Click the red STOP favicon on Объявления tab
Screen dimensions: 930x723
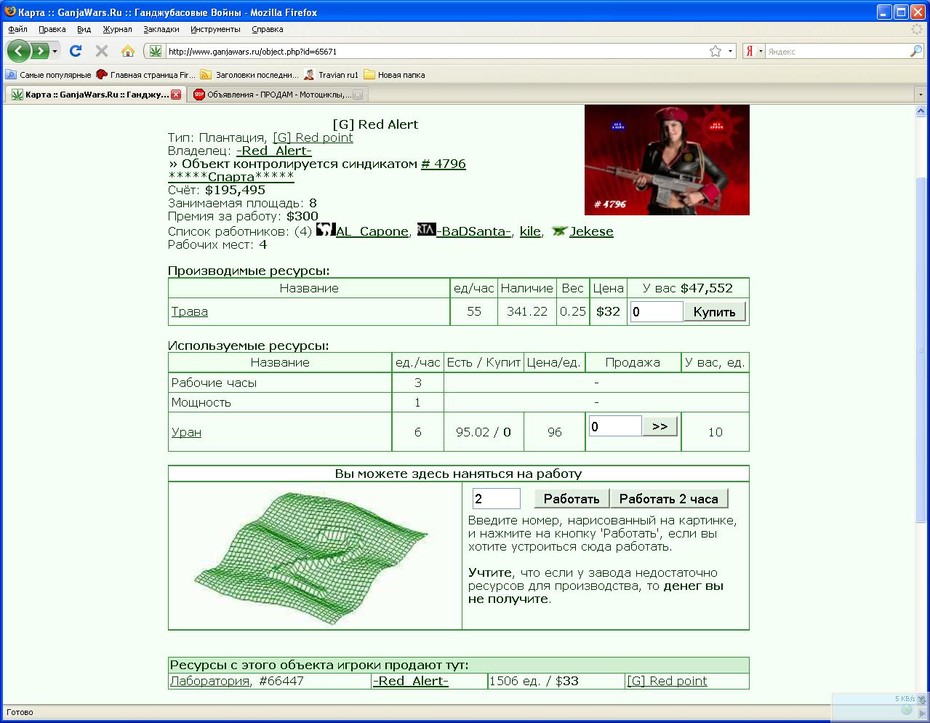[x=199, y=94]
